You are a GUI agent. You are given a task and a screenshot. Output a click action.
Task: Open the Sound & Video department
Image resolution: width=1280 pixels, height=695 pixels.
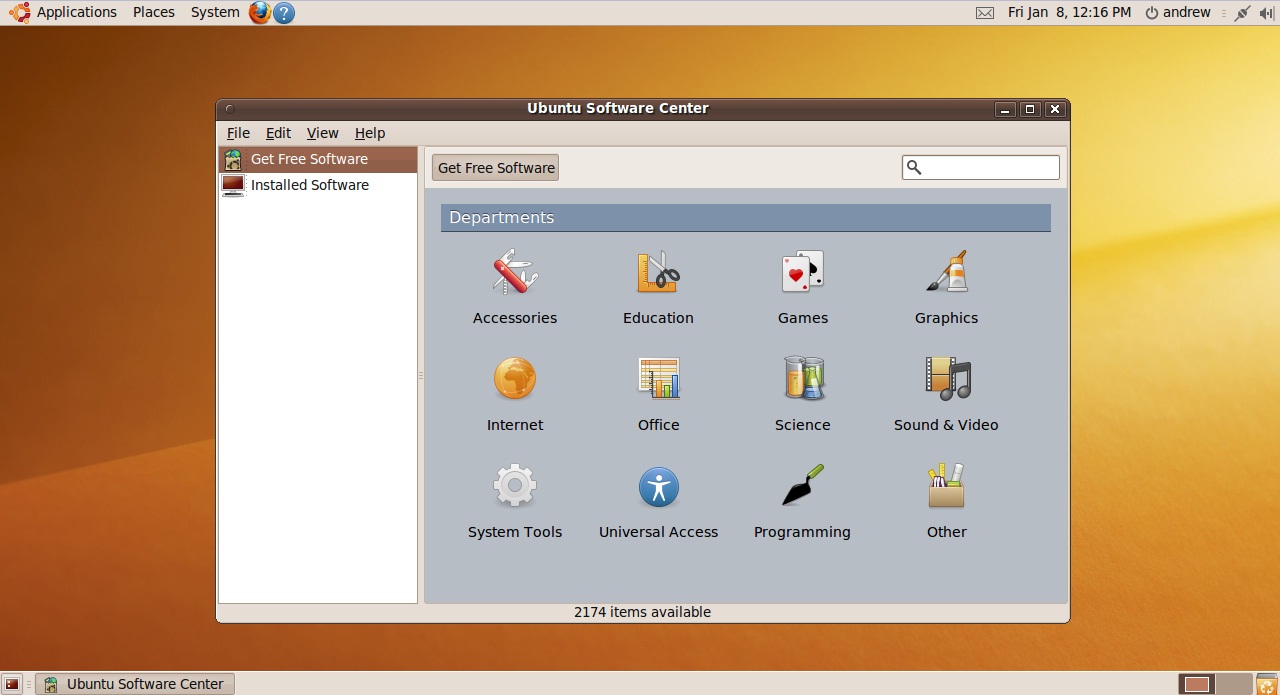point(946,394)
